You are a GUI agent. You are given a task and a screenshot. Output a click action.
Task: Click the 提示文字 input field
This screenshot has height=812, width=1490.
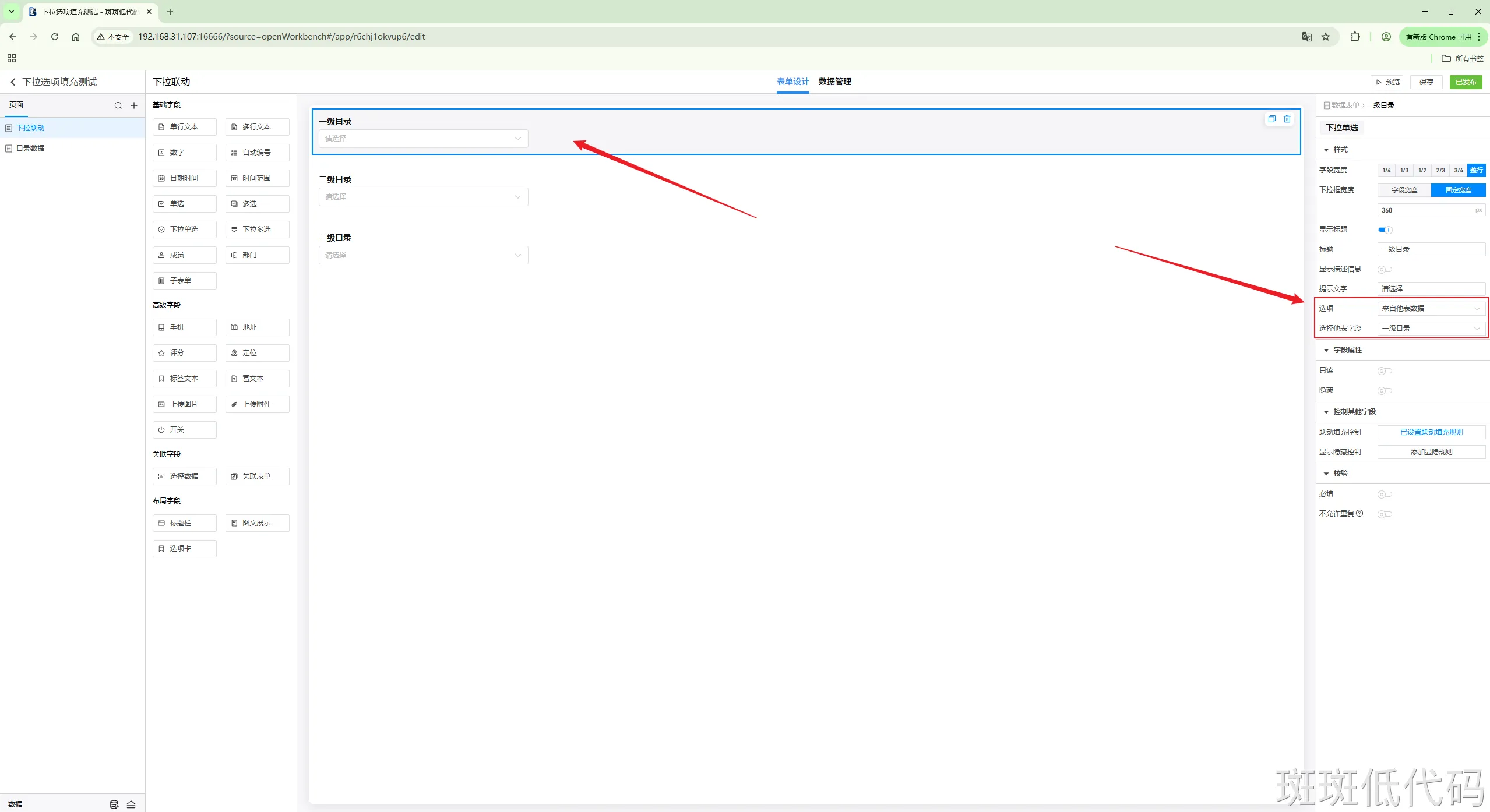tap(1431, 289)
